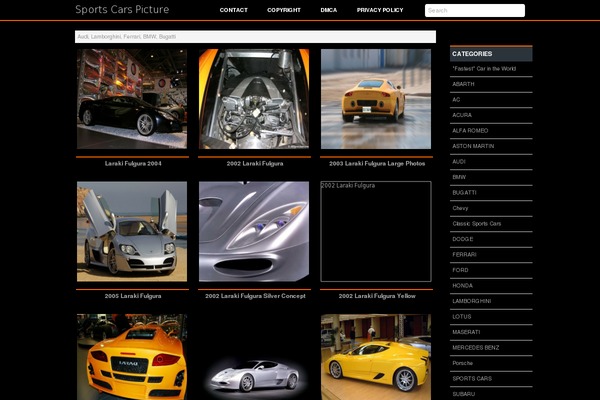The height and width of the screenshot is (400, 600).
Task: Open the BUGATTI category
Action: [x=464, y=193]
